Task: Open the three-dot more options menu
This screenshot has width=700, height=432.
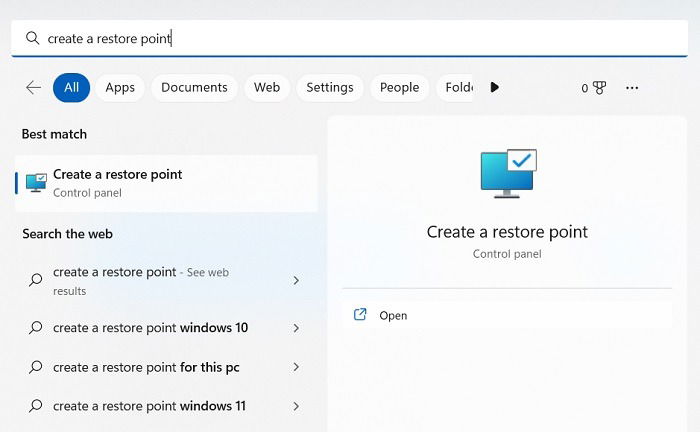Action: click(632, 88)
